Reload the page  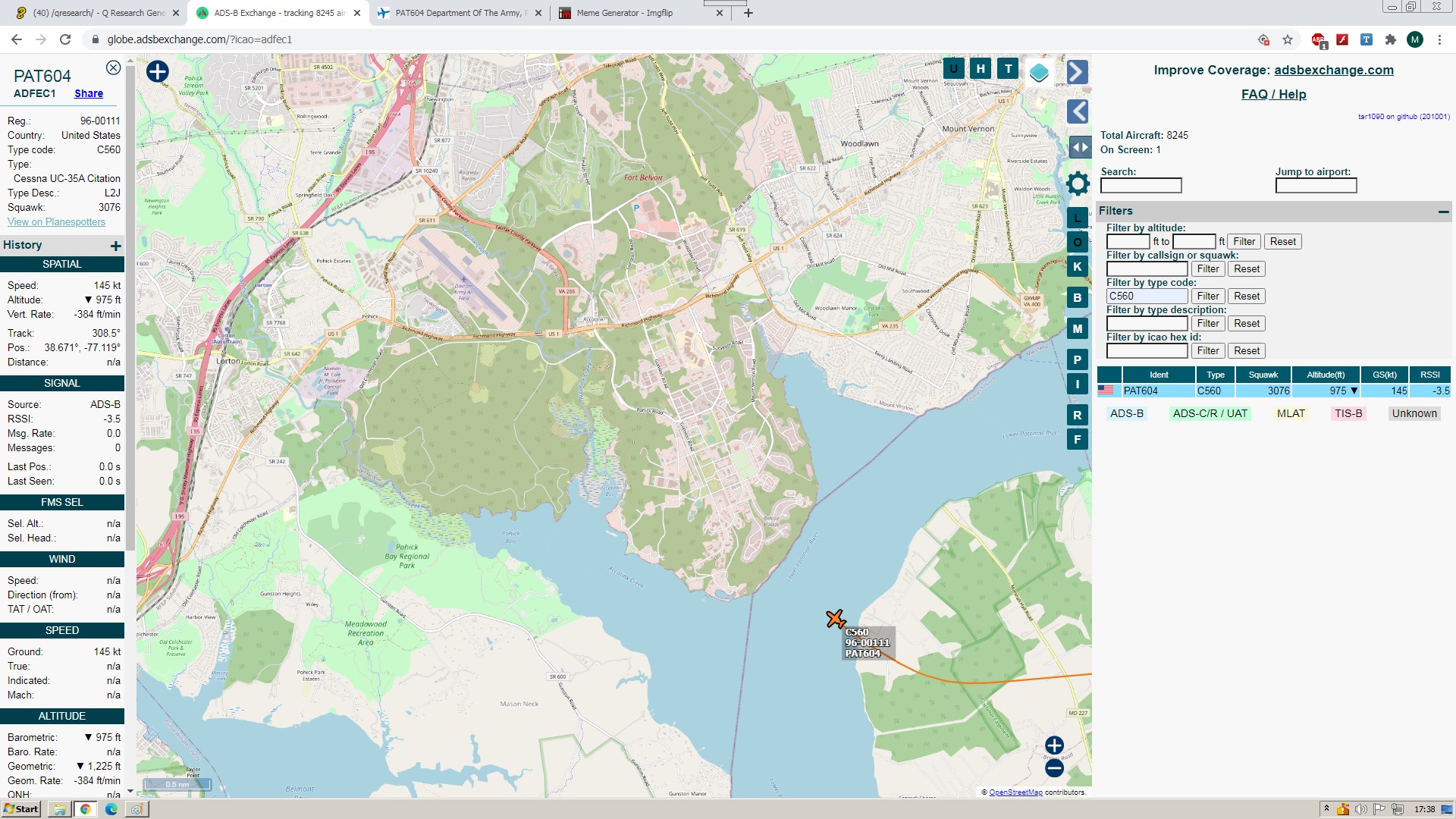(x=65, y=39)
